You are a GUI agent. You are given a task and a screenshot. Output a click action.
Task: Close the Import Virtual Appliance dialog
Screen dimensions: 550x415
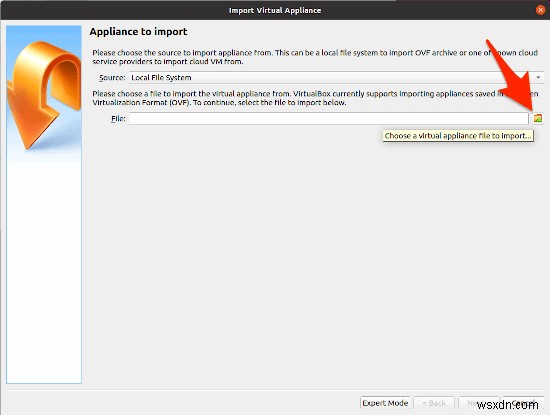[540, 10]
